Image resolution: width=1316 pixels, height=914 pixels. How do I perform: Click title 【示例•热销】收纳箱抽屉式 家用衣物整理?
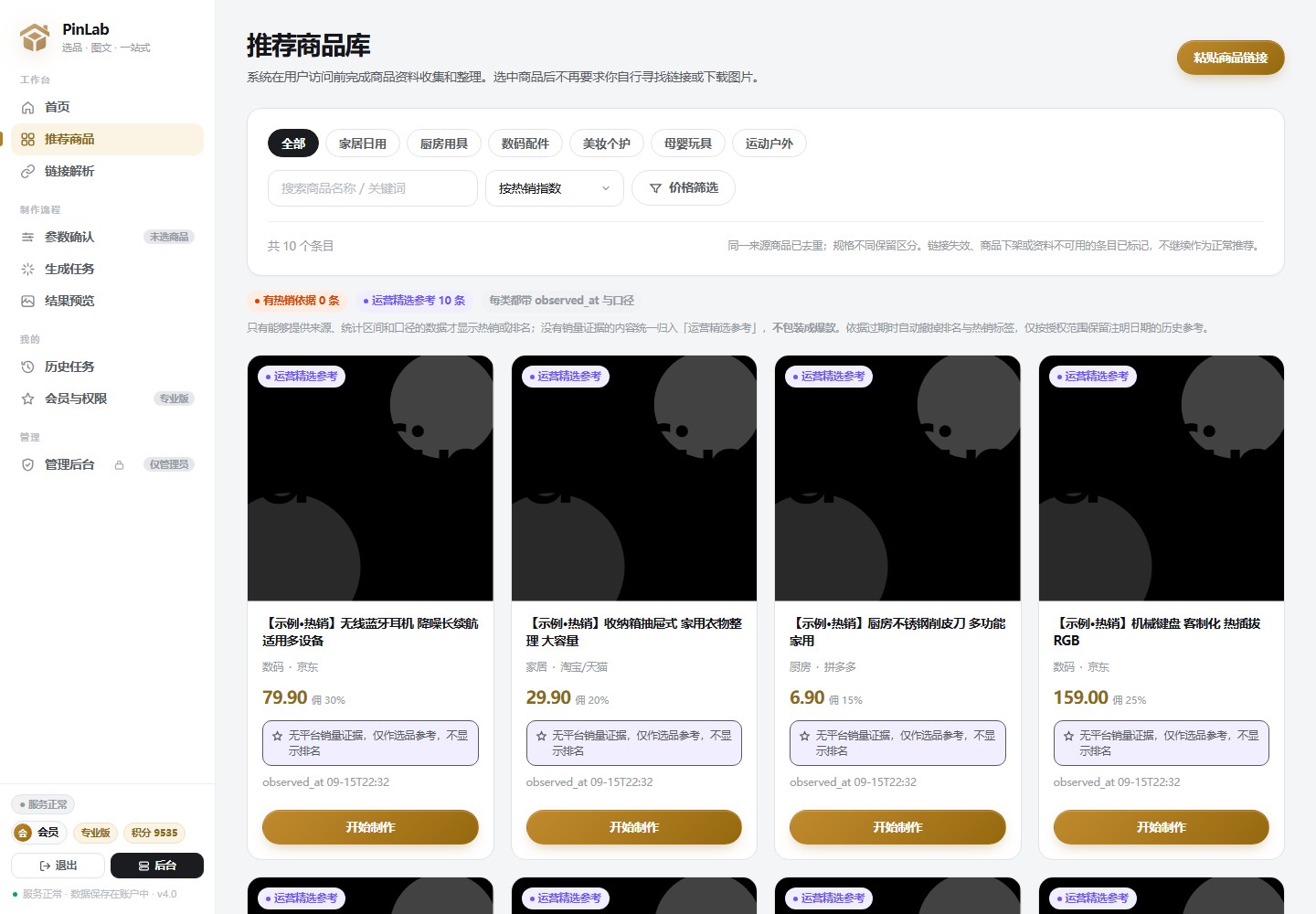634,632
